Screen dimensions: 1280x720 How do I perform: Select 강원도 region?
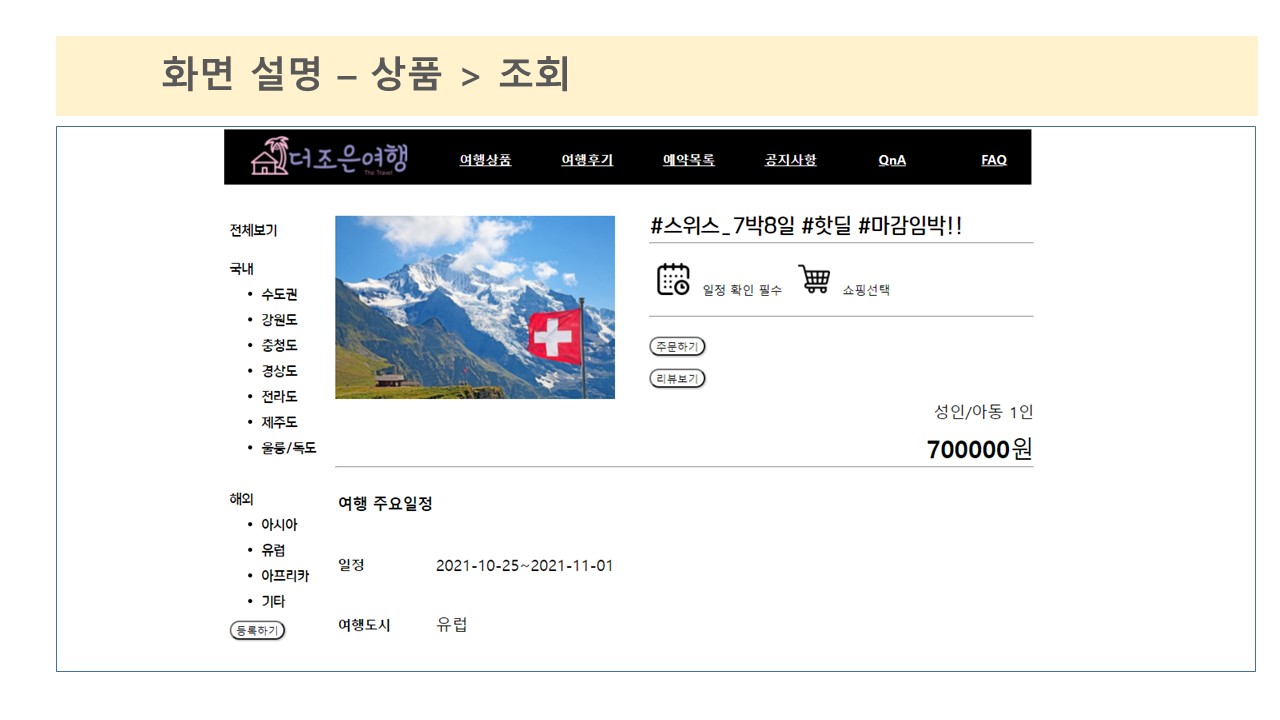coord(279,320)
